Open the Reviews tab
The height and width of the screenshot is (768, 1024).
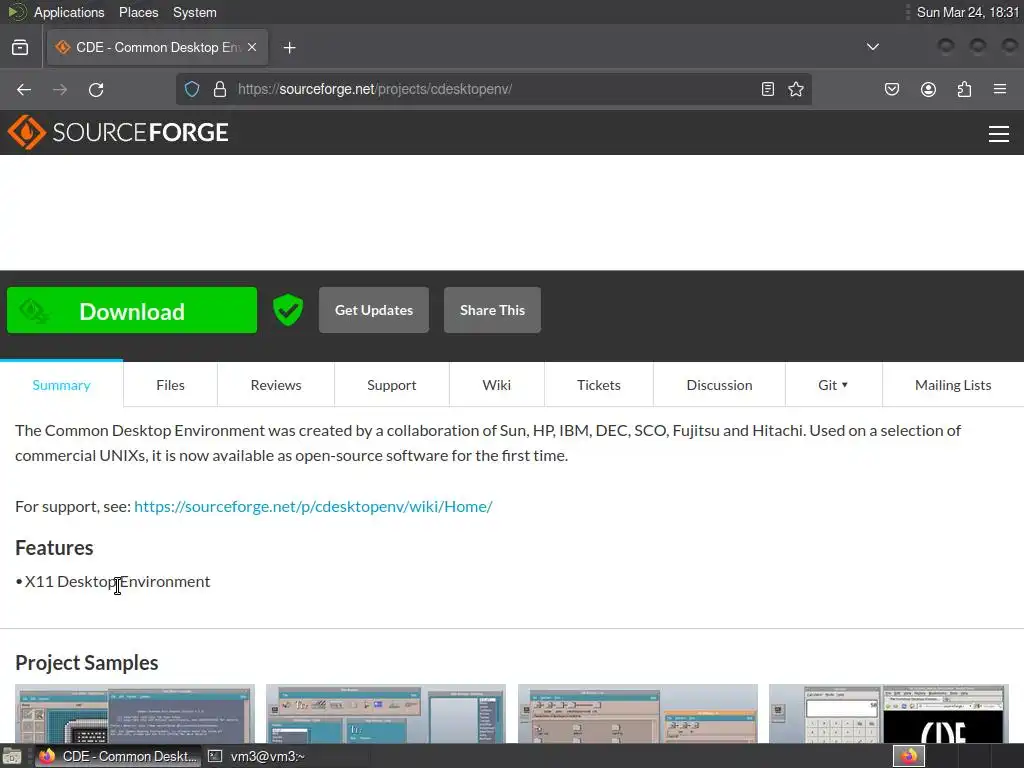(x=276, y=385)
